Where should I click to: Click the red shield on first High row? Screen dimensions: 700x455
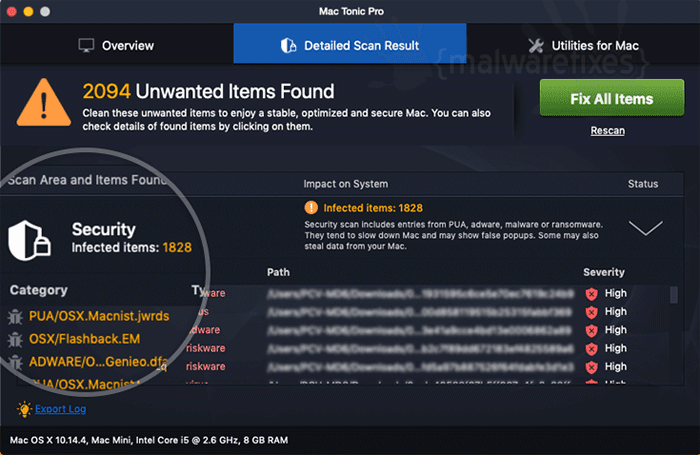point(592,293)
